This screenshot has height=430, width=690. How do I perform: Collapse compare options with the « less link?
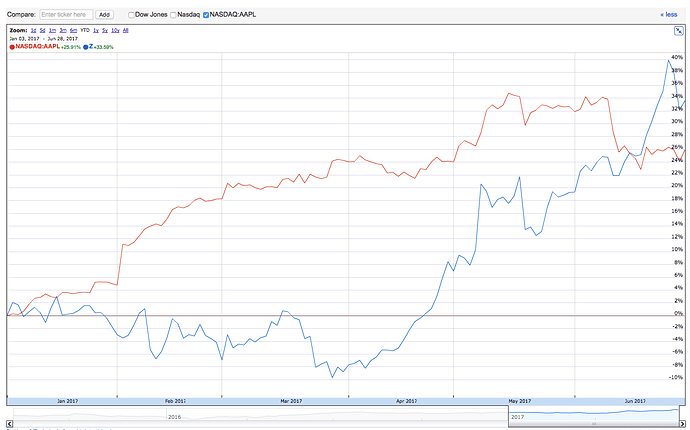(668, 15)
